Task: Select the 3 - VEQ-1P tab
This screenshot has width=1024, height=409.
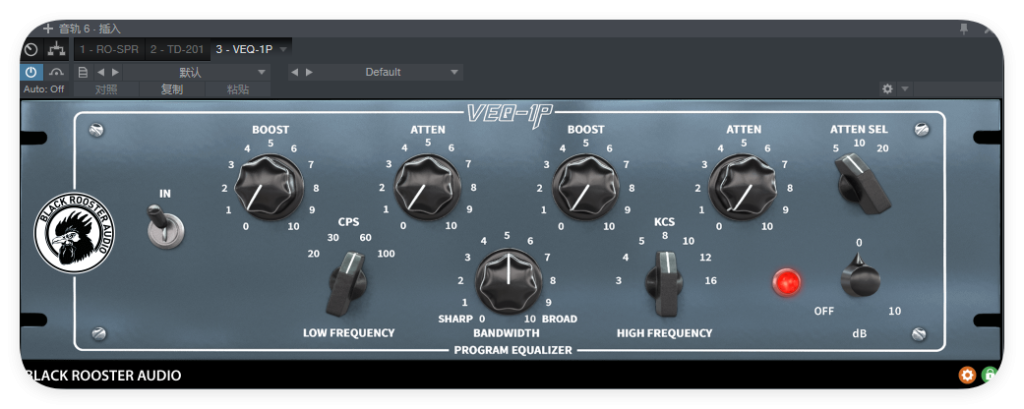Action: click(x=244, y=49)
